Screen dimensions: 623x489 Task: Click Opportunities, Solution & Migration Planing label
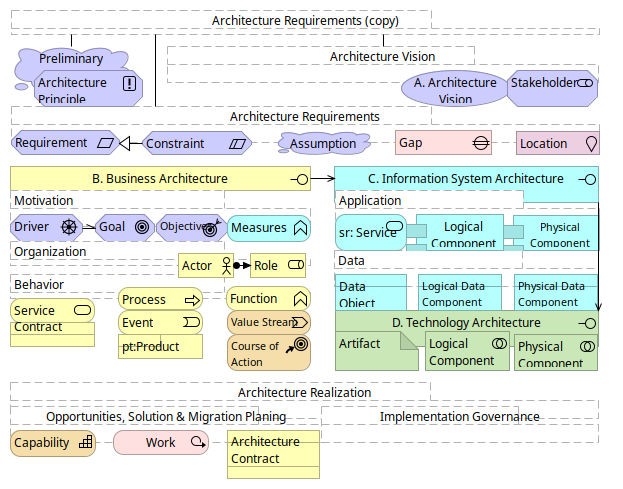click(x=166, y=417)
